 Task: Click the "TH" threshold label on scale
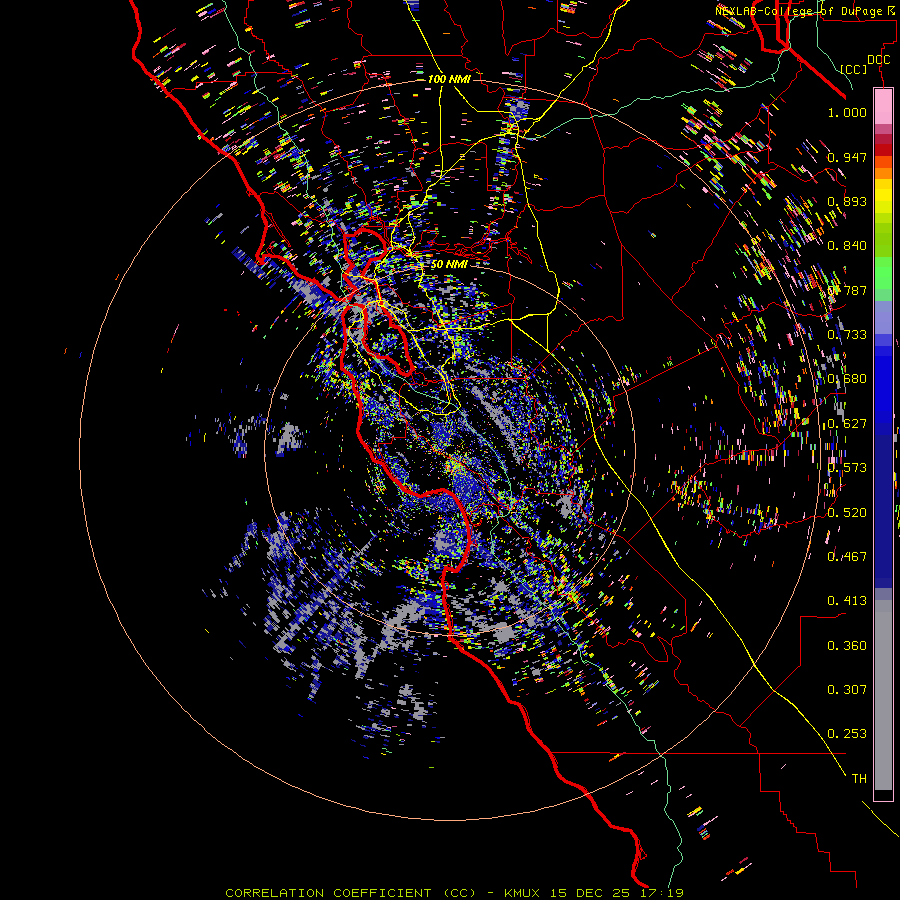(859, 779)
